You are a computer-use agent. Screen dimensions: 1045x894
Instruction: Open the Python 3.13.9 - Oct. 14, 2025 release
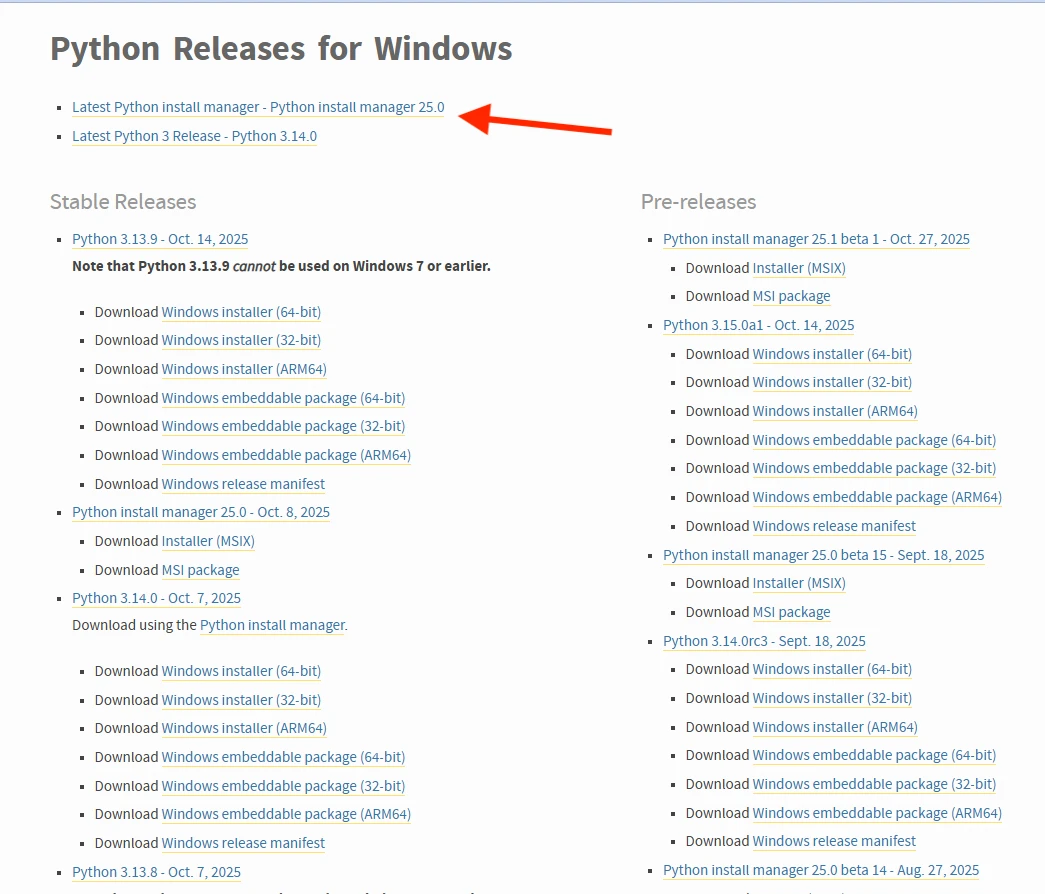tap(160, 239)
